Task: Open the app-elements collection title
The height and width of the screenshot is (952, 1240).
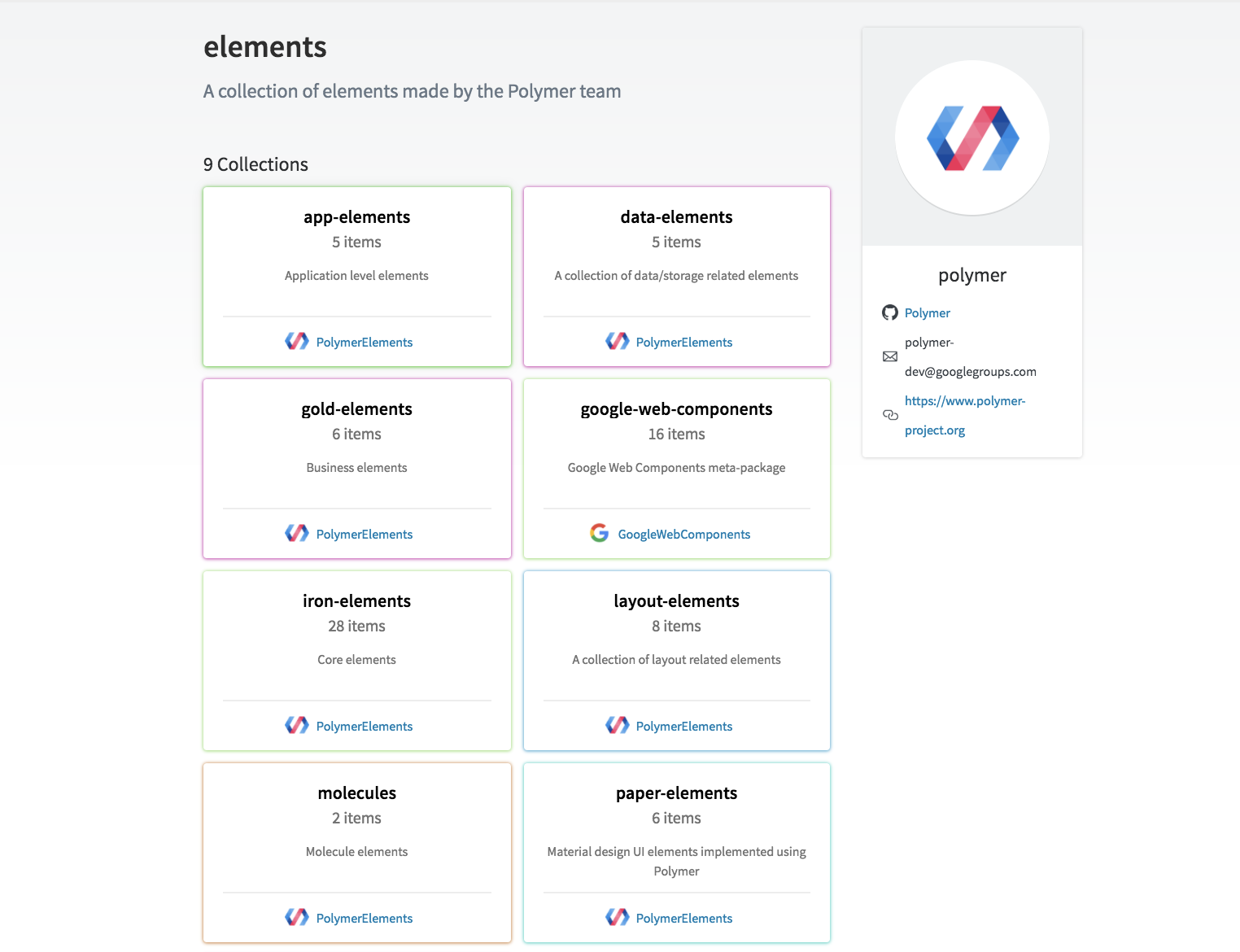Action: click(x=356, y=217)
